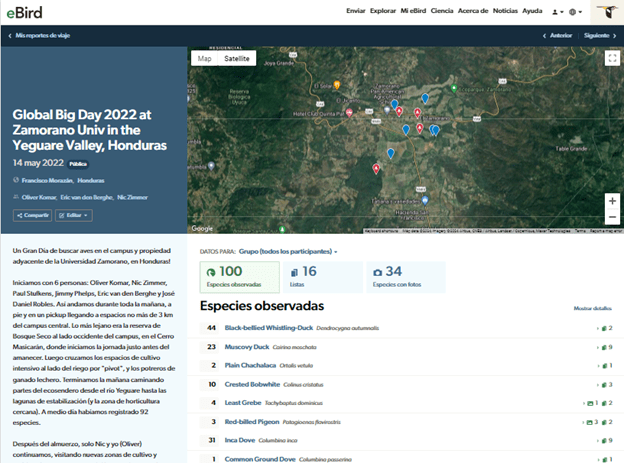Screen dimensions: 624x463
Task: Expand the Red-billed Pigeon checklist count icon
Action: point(606,422)
